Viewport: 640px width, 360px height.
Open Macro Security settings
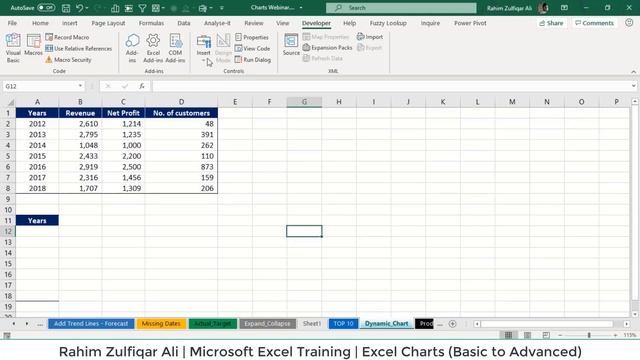[68, 60]
